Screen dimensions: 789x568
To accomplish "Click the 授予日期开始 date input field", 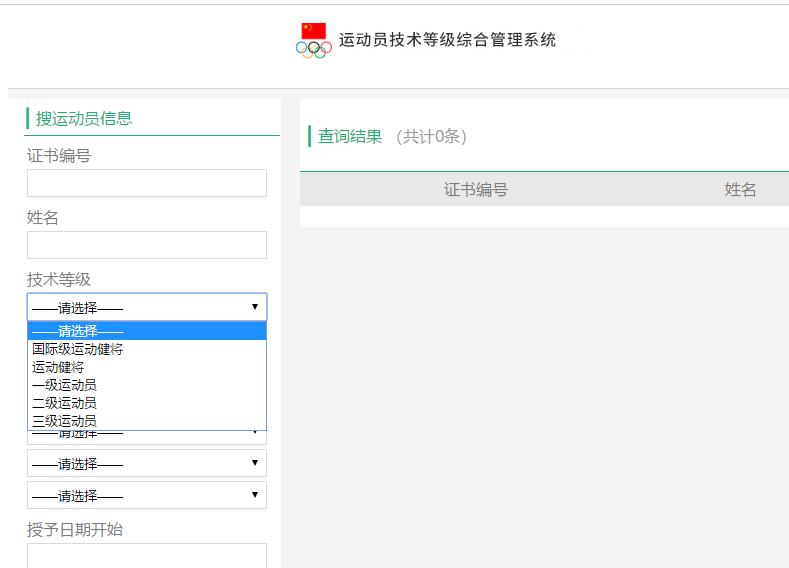I will click(x=147, y=556).
